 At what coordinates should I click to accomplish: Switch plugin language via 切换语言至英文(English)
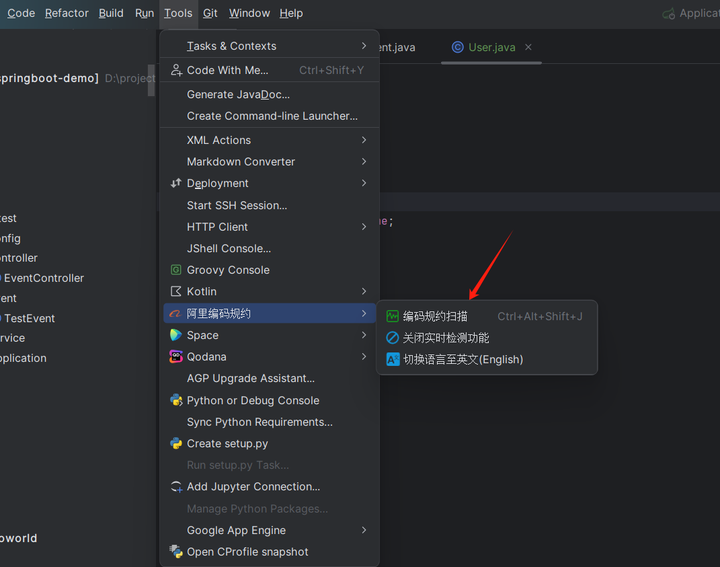click(462, 359)
